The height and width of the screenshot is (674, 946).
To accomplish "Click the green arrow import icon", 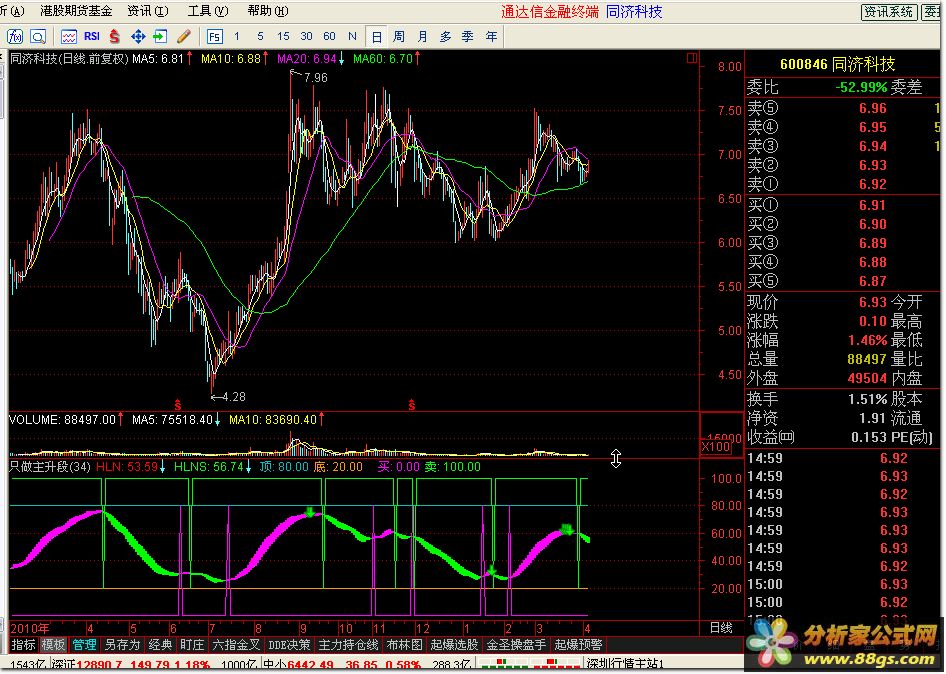I will 160,37.
